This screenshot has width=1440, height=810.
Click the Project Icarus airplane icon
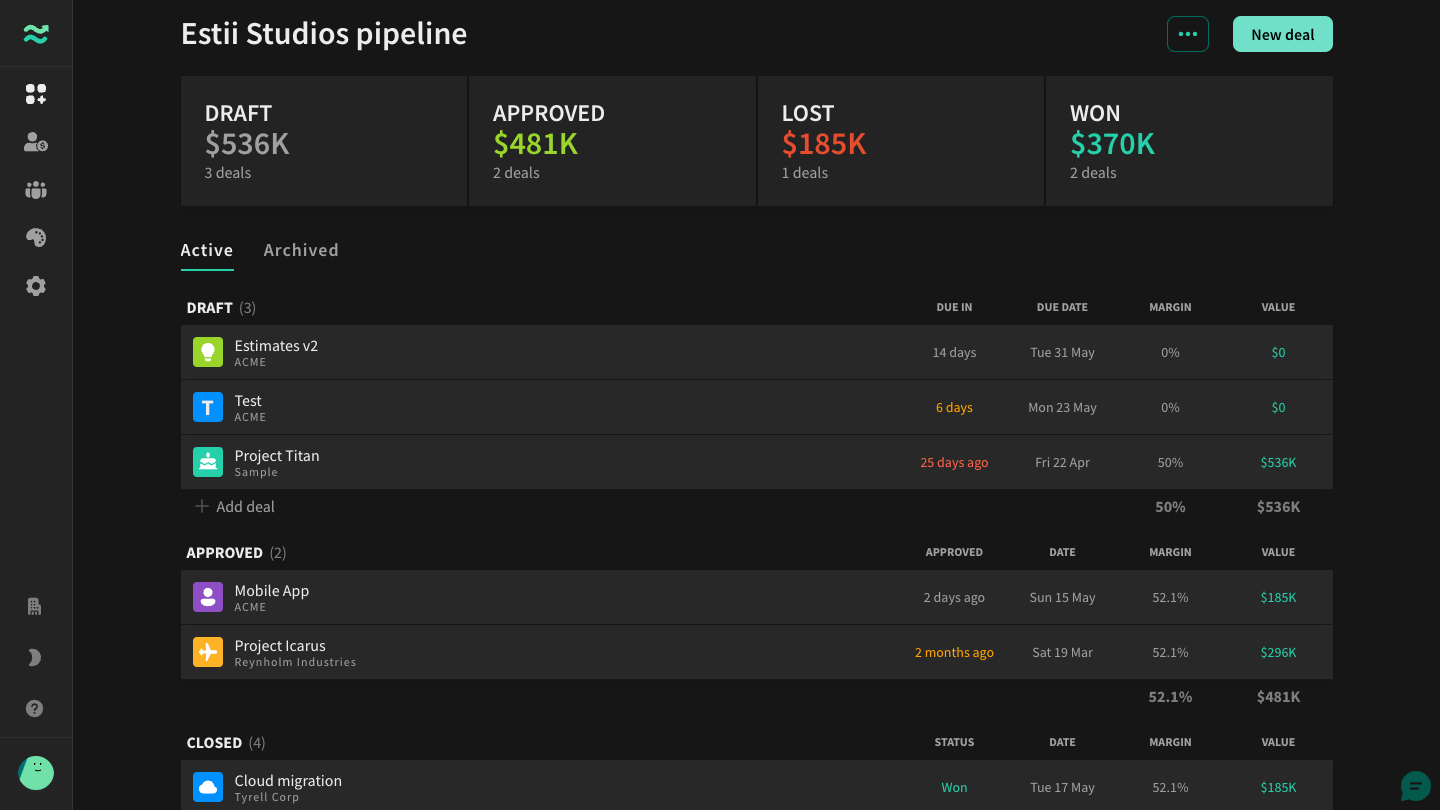(x=208, y=652)
